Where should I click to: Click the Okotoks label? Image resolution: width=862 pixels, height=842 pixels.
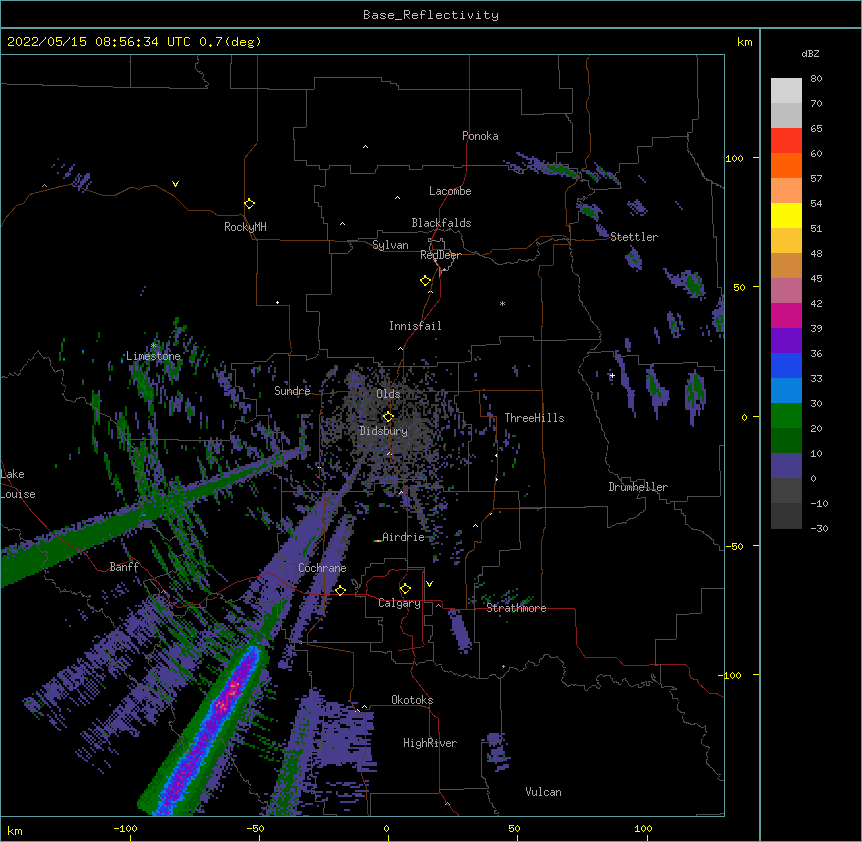tap(412, 700)
